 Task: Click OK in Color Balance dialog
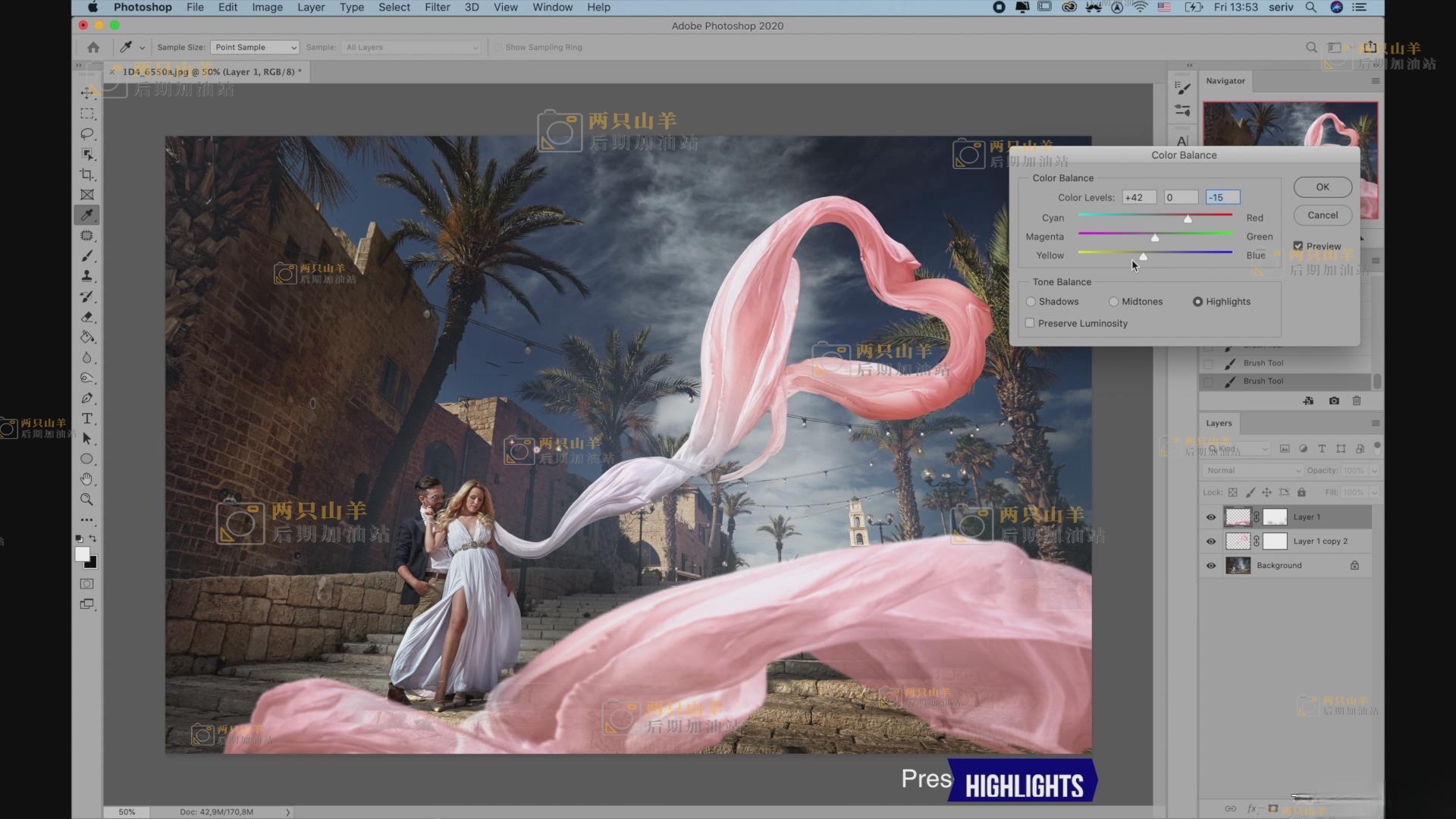click(x=1323, y=187)
